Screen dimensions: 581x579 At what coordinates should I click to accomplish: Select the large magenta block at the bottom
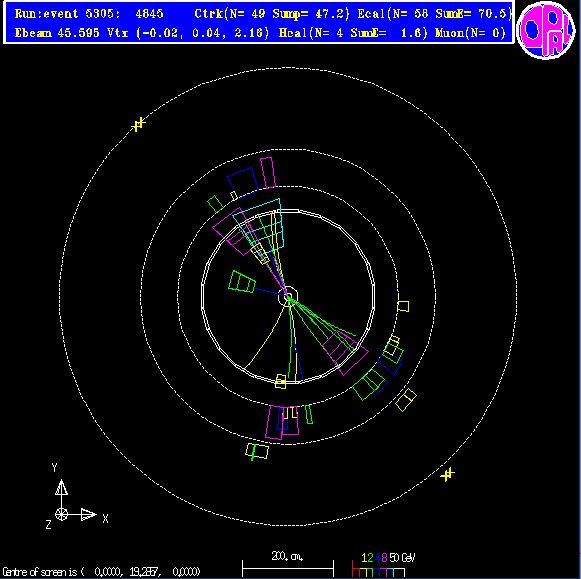(x=282, y=422)
